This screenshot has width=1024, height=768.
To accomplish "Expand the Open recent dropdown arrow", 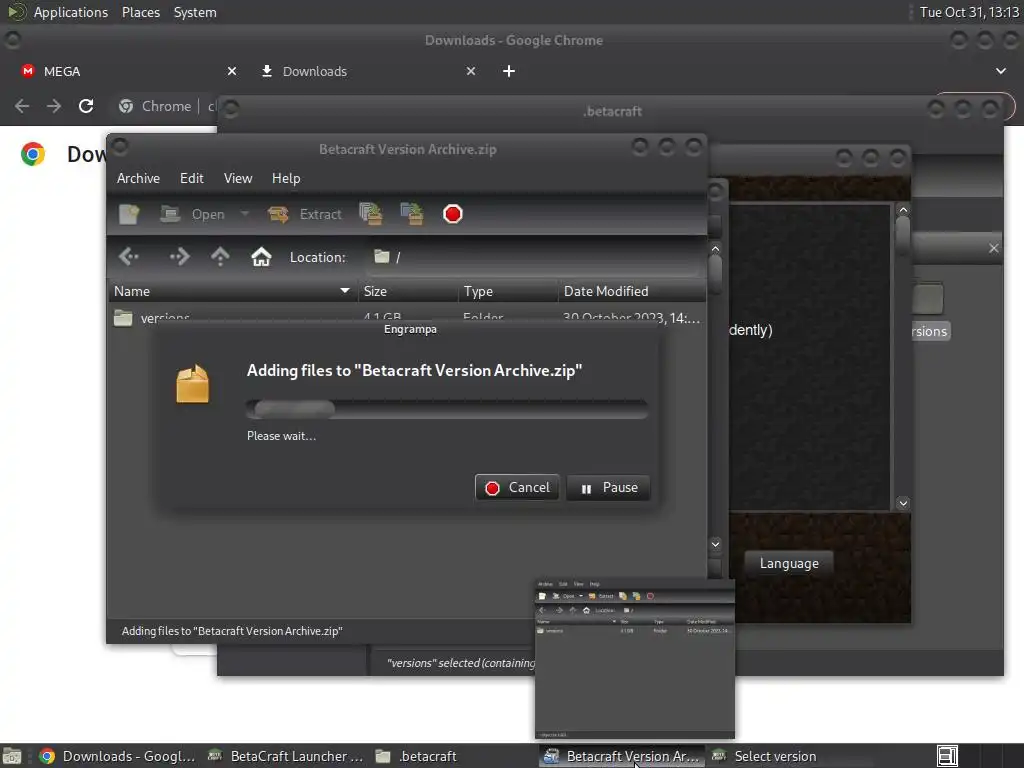I will 245,214.
